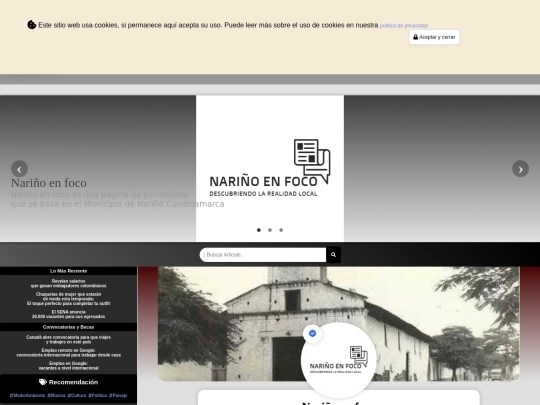Select the third carousel indicator dot
This screenshot has height=405, width=540.
click(281, 230)
